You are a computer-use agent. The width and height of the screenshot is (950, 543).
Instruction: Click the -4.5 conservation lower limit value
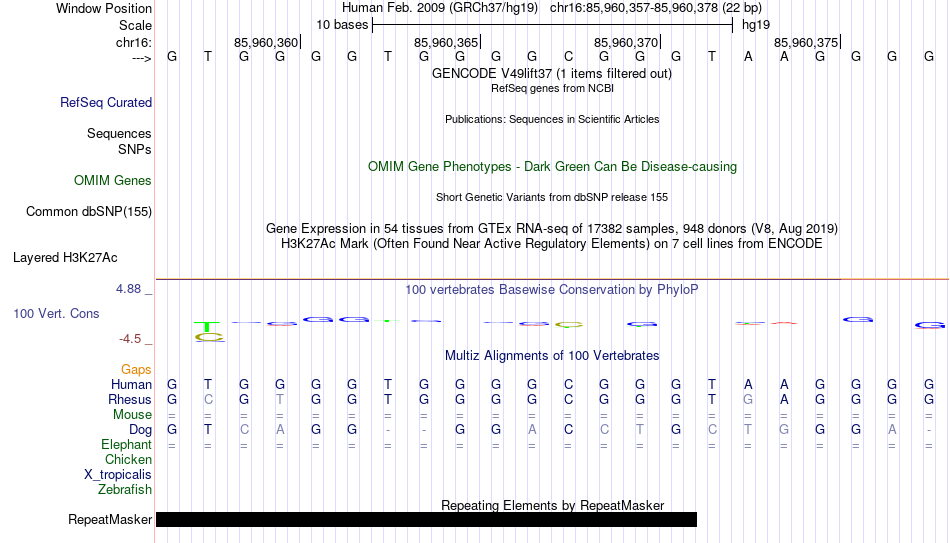pyautogui.click(x=130, y=339)
